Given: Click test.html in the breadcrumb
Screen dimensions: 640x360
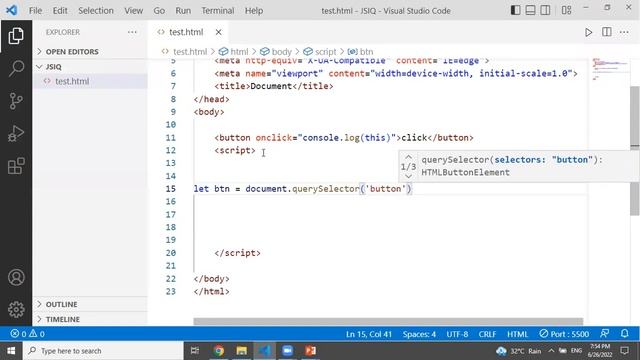Looking at the screenshot, I should 190,52.
